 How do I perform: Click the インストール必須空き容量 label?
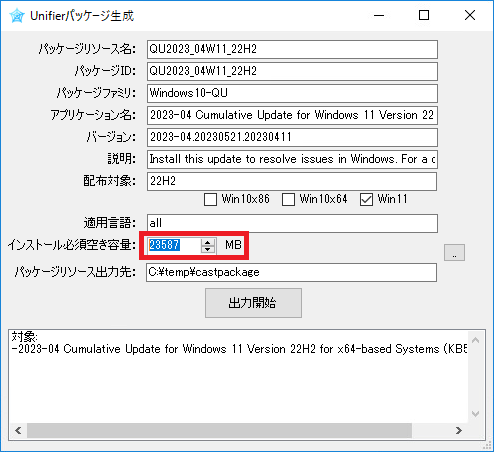[71, 245]
